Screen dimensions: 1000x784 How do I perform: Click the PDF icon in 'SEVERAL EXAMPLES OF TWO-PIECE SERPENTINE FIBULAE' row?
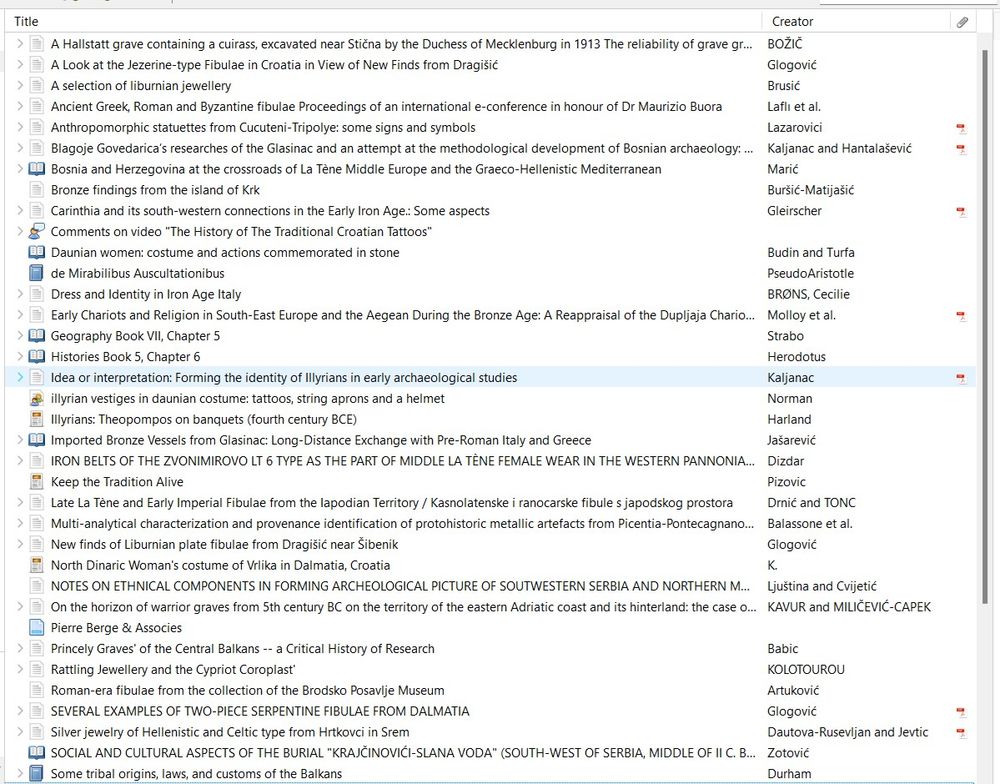pyautogui.click(x=961, y=712)
